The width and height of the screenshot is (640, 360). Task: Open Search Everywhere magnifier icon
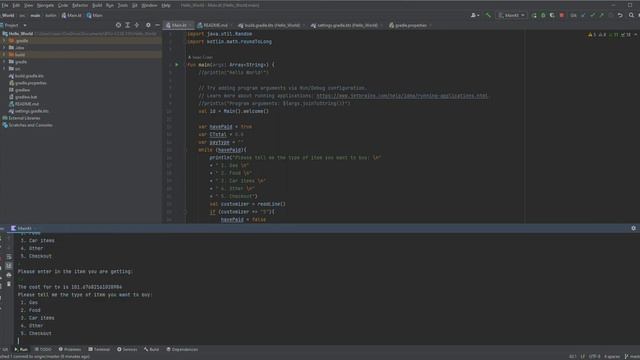(x=631, y=15)
